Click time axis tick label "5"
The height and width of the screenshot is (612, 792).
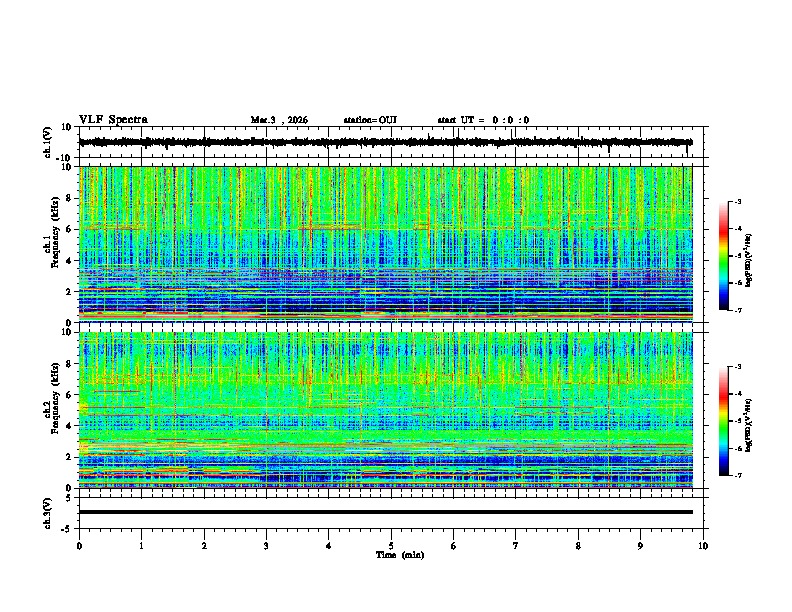[391, 546]
